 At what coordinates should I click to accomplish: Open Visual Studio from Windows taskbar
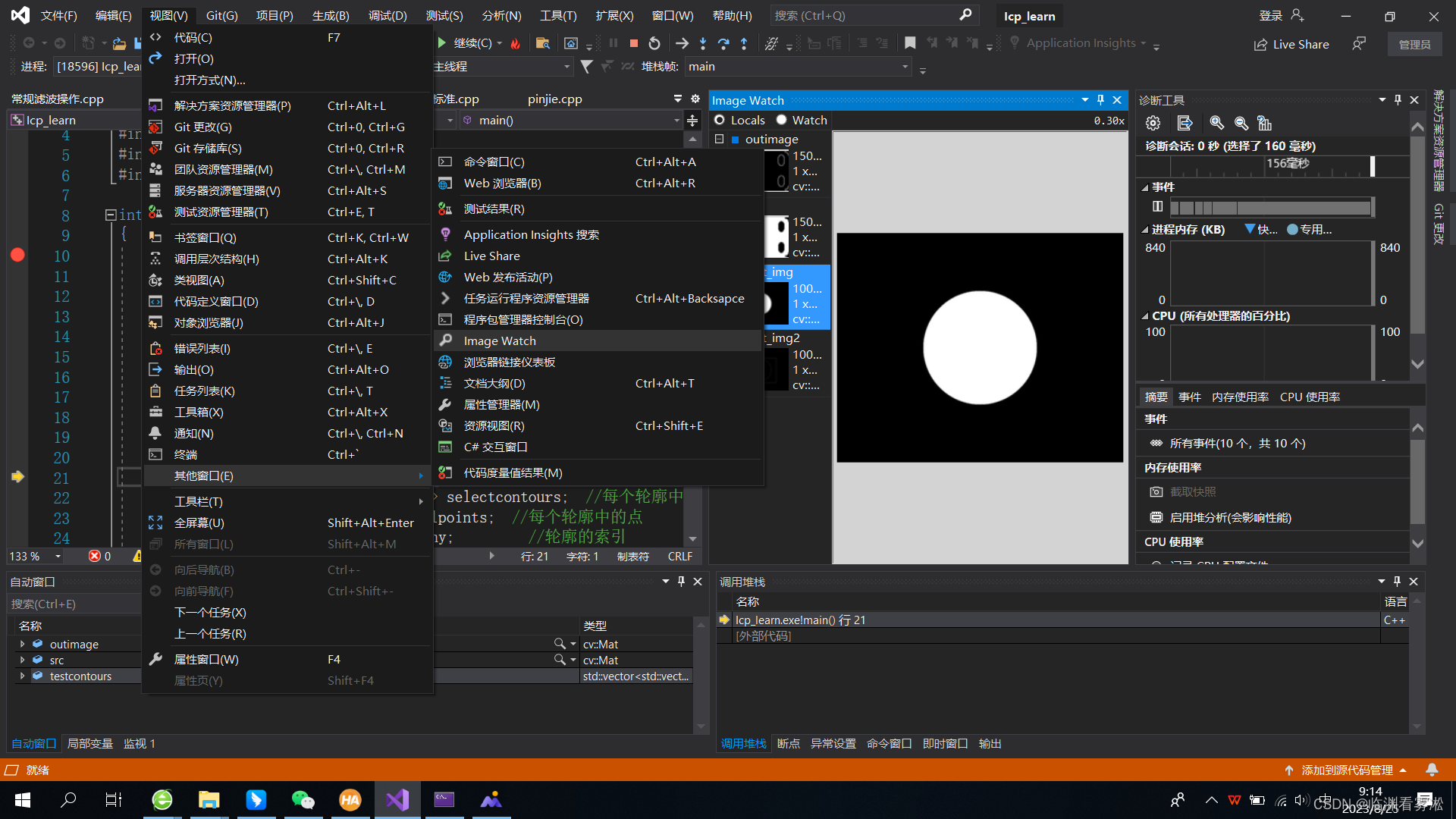pyautogui.click(x=397, y=799)
